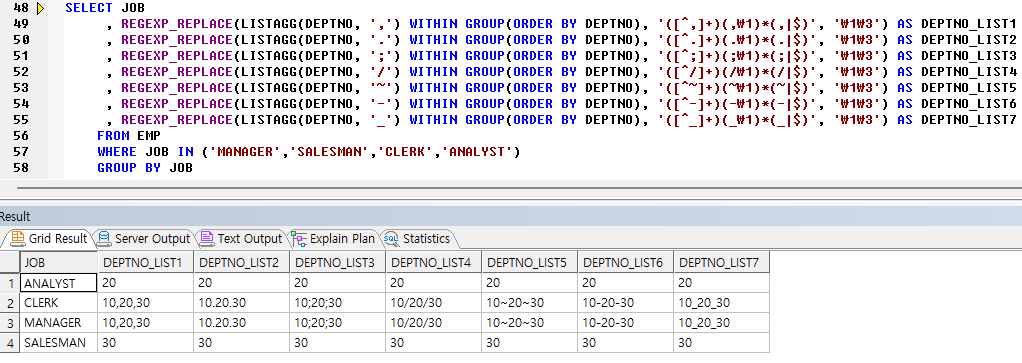Screen dimensions: 1022x363
Task: Select the DEPTNO_LIST4 column header
Action: (x=433, y=262)
